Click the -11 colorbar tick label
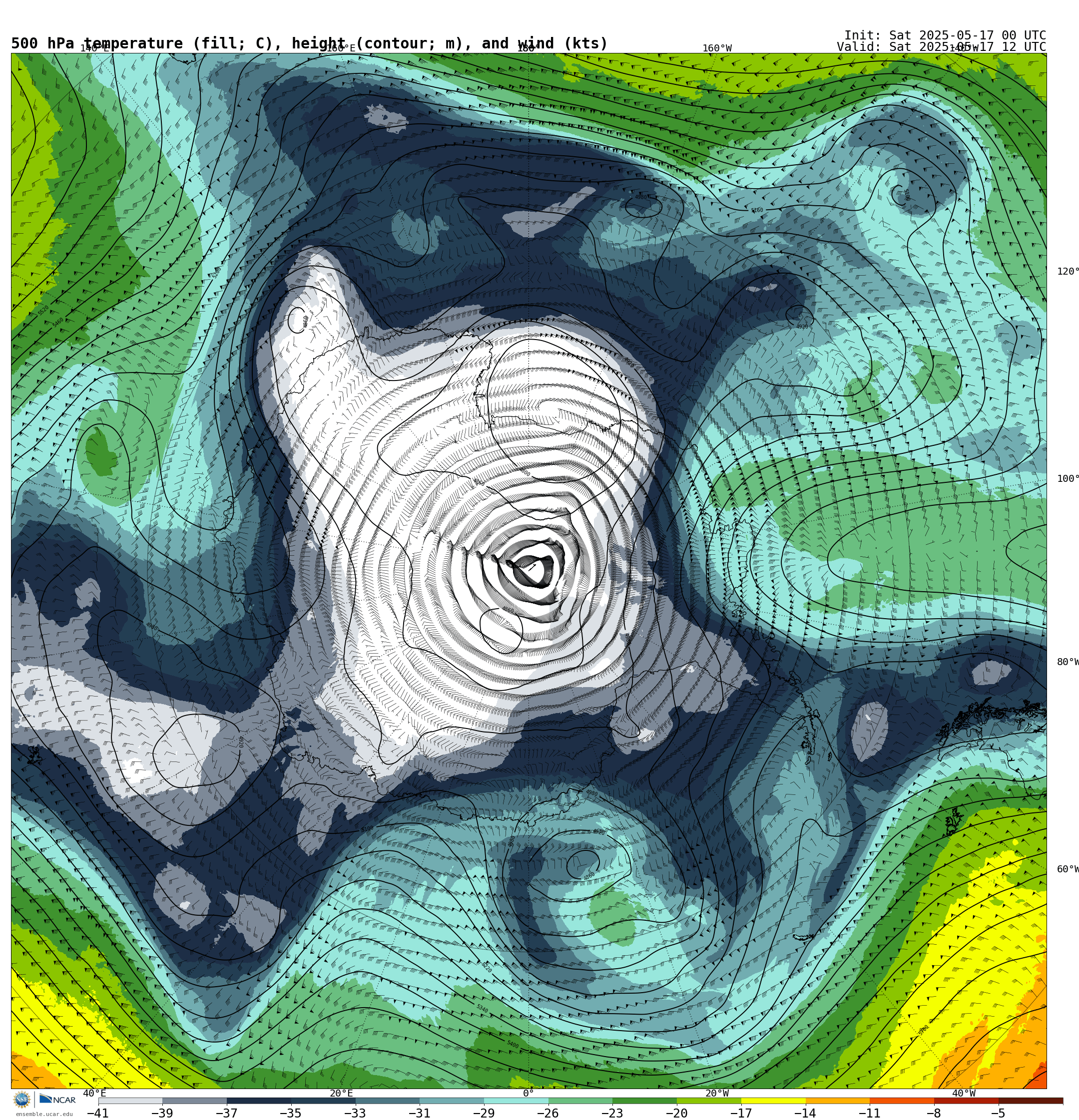 870,1113
